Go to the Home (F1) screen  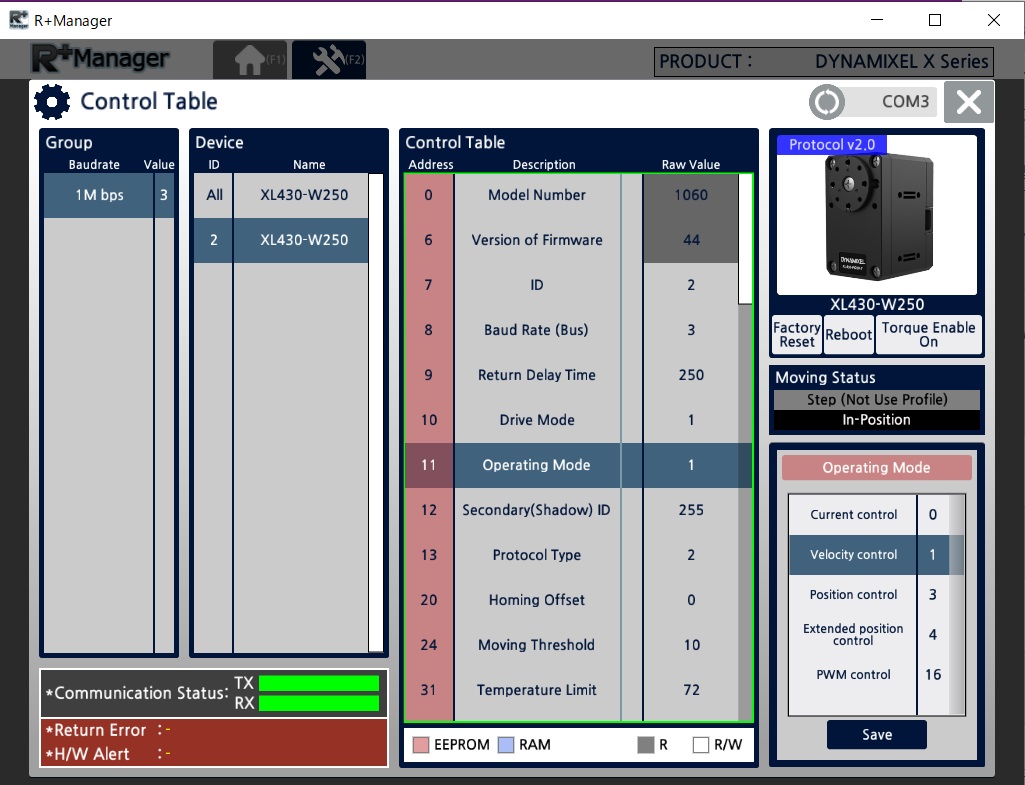(x=250, y=59)
